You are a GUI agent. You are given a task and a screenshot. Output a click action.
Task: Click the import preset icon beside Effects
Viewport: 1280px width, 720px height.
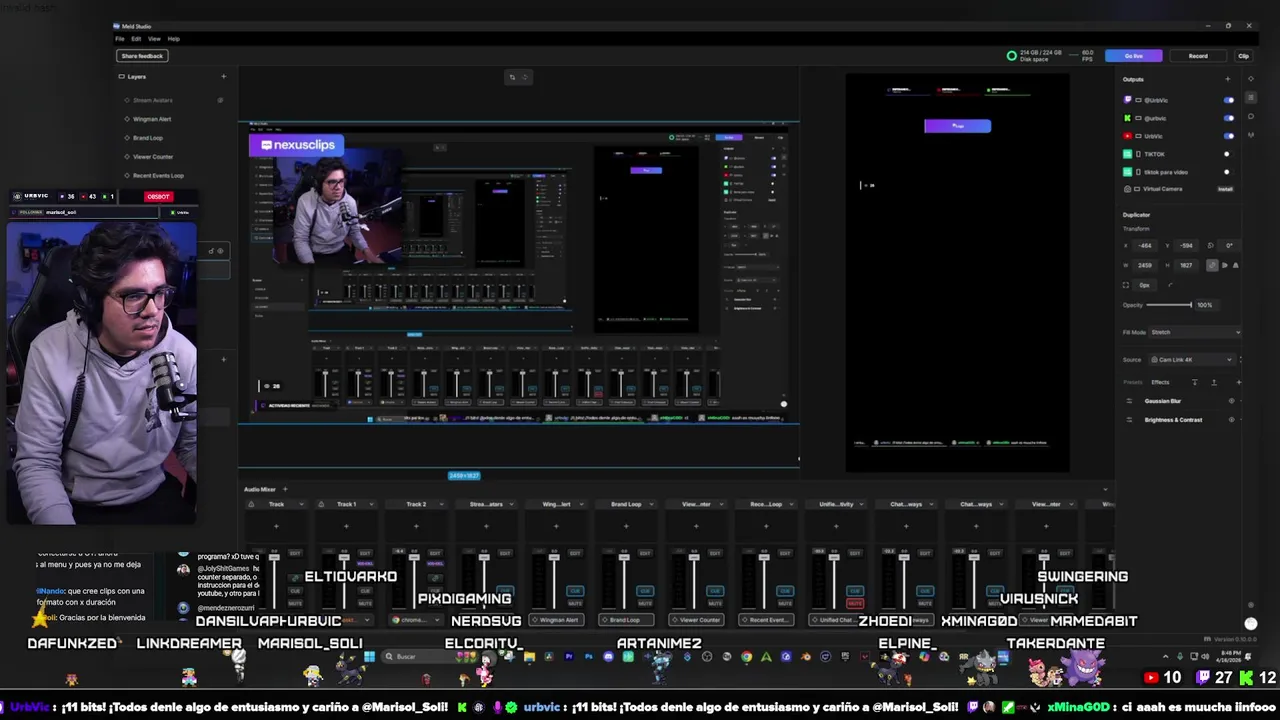pyautogui.click(x=1194, y=382)
